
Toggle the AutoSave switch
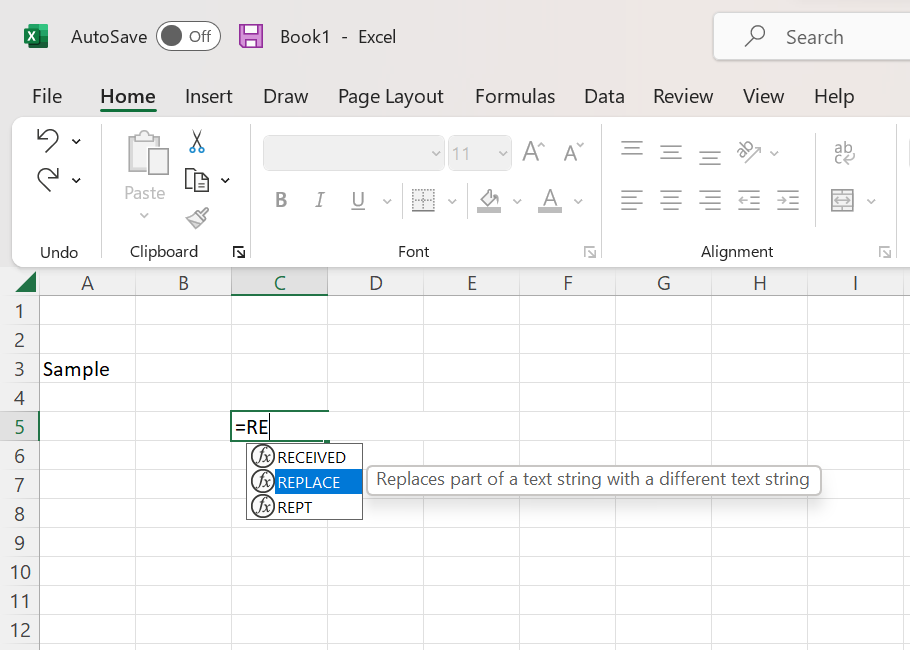pyautogui.click(x=188, y=37)
